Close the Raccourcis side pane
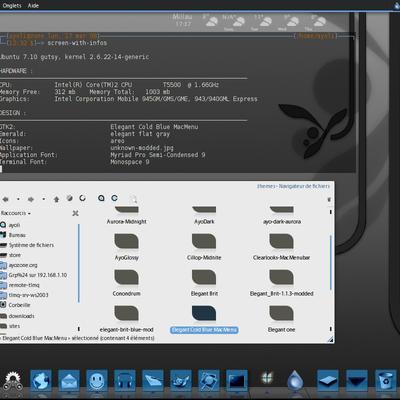This screenshot has width=400, height=400. (76, 213)
